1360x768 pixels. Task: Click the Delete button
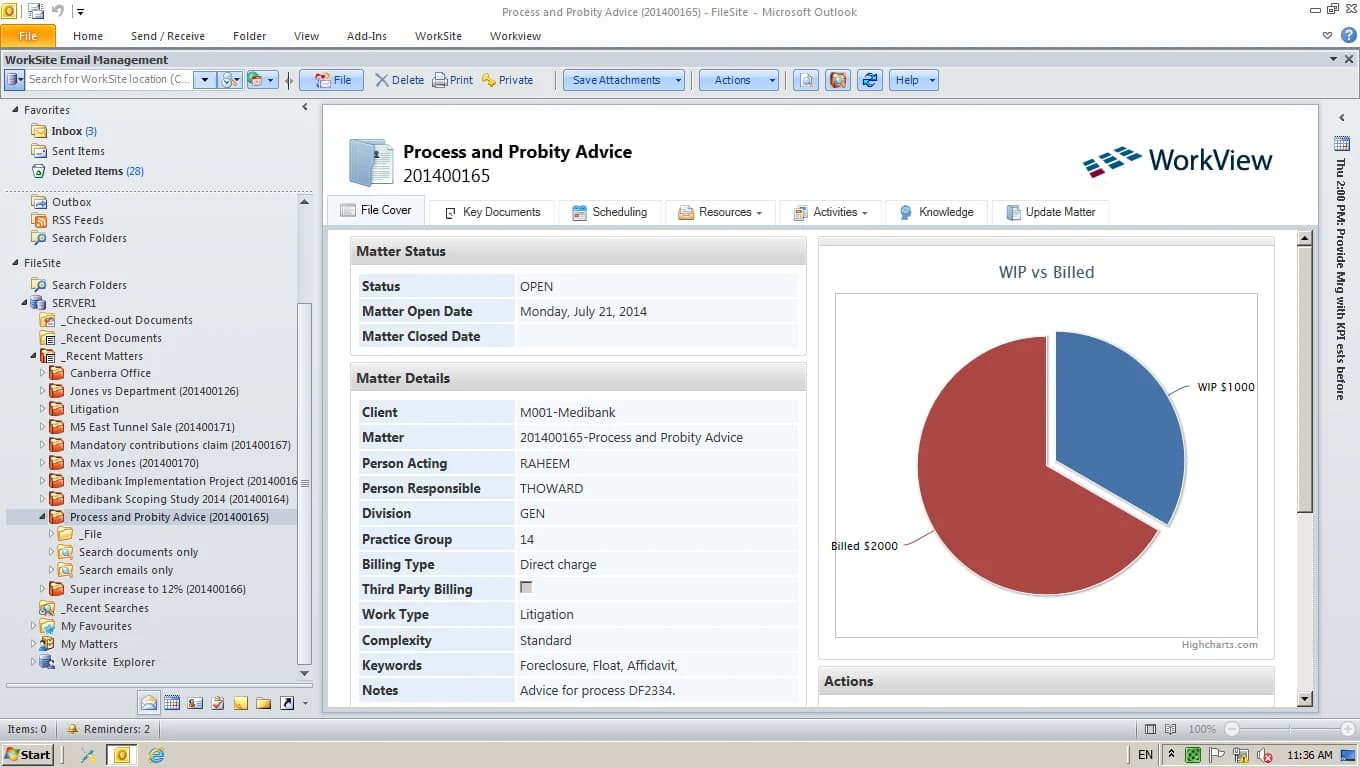tap(399, 80)
